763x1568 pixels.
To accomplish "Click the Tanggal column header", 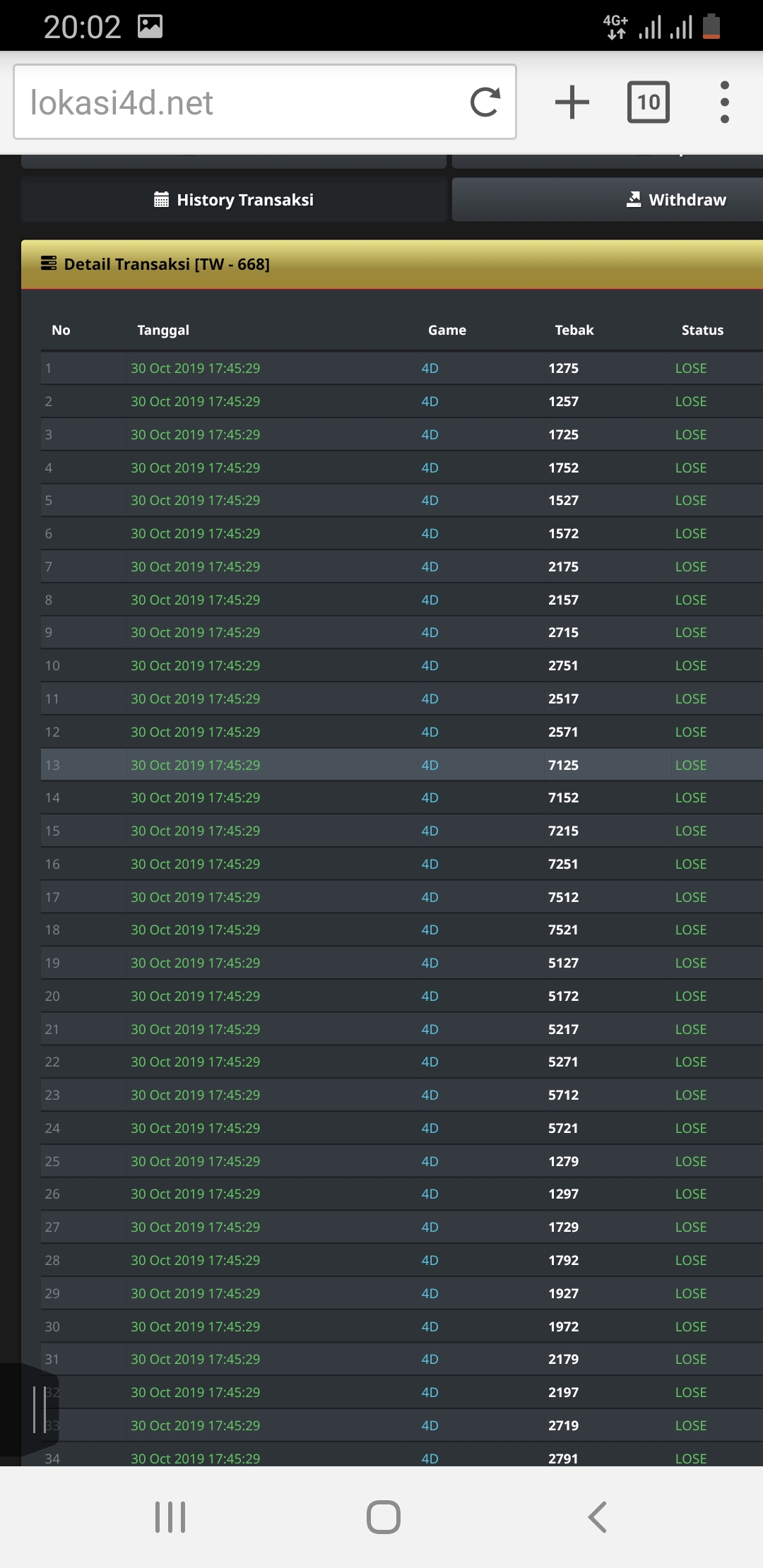I will pos(163,330).
